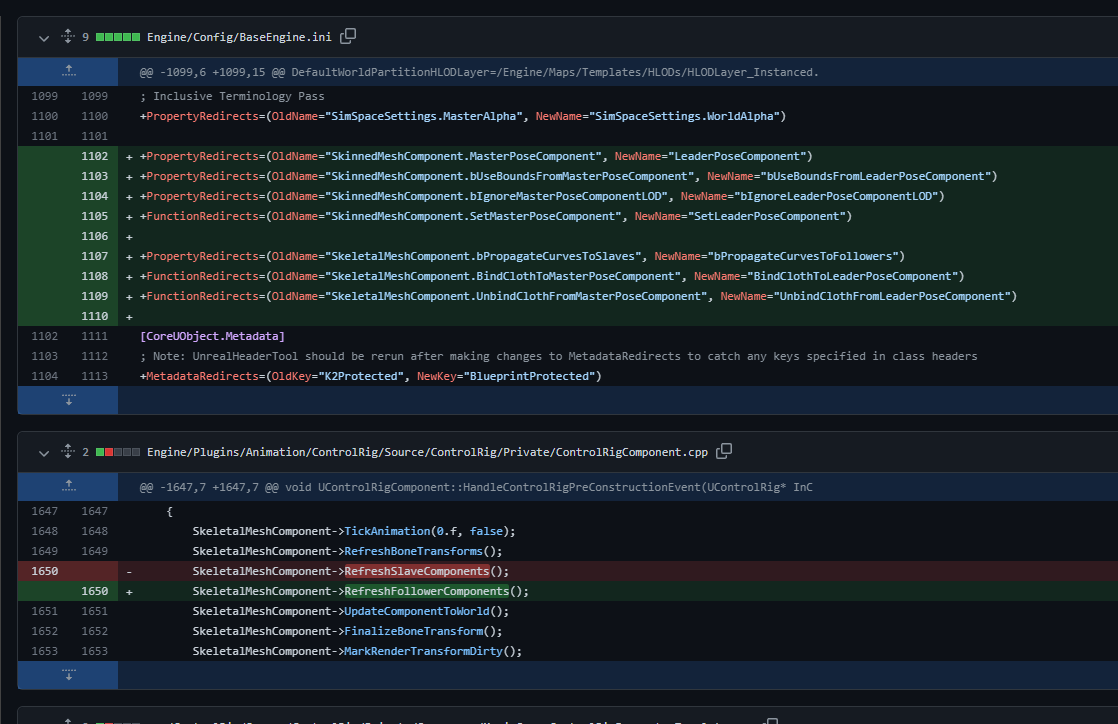The width and height of the screenshot is (1118, 724).
Task: Click the highlighted RefreshSlaveComponents text
Action: click(416, 571)
